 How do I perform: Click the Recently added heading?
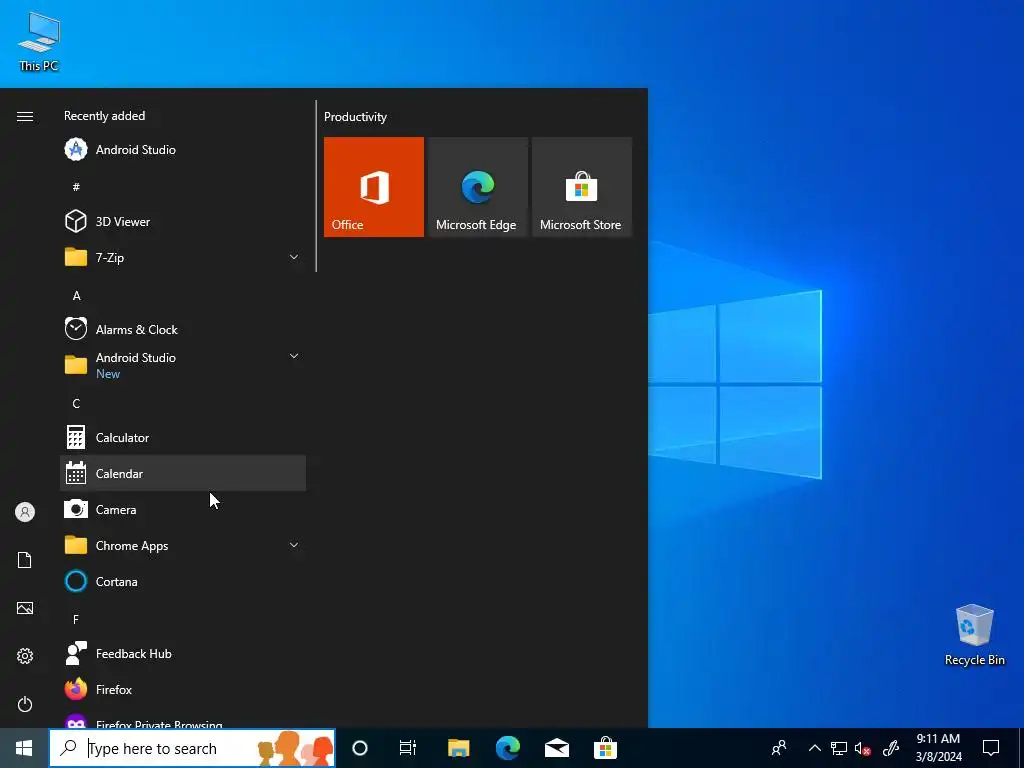tap(104, 116)
